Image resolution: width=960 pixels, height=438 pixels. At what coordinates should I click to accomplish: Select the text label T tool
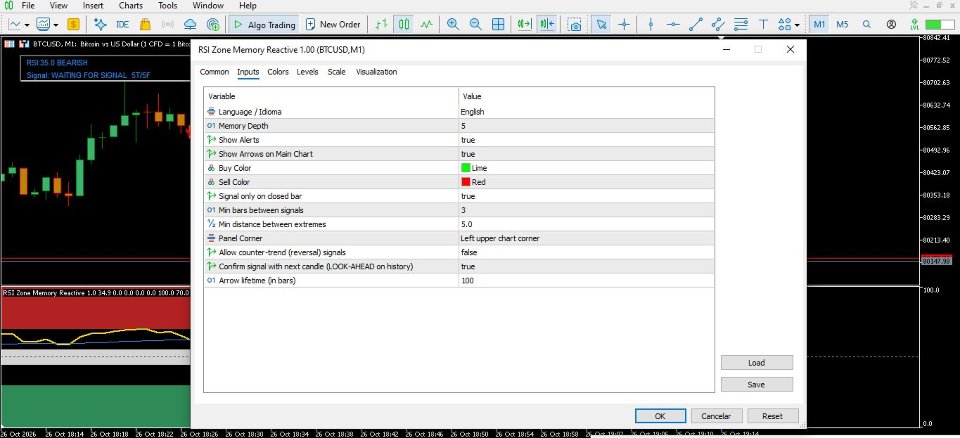[x=763, y=25]
